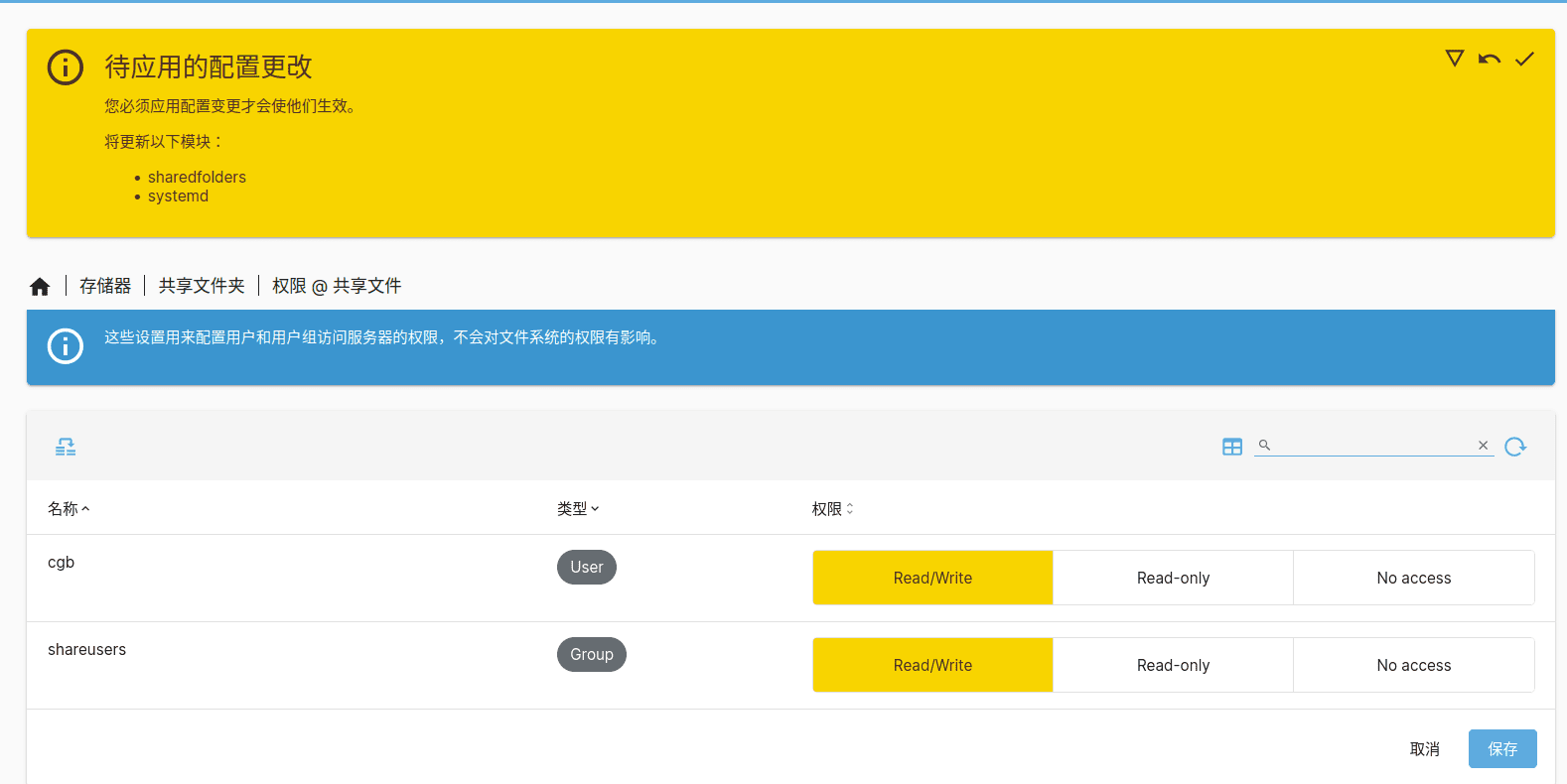Click the 取消 cancel button
Screen dimensions: 1567x784
click(x=1424, y=749)
